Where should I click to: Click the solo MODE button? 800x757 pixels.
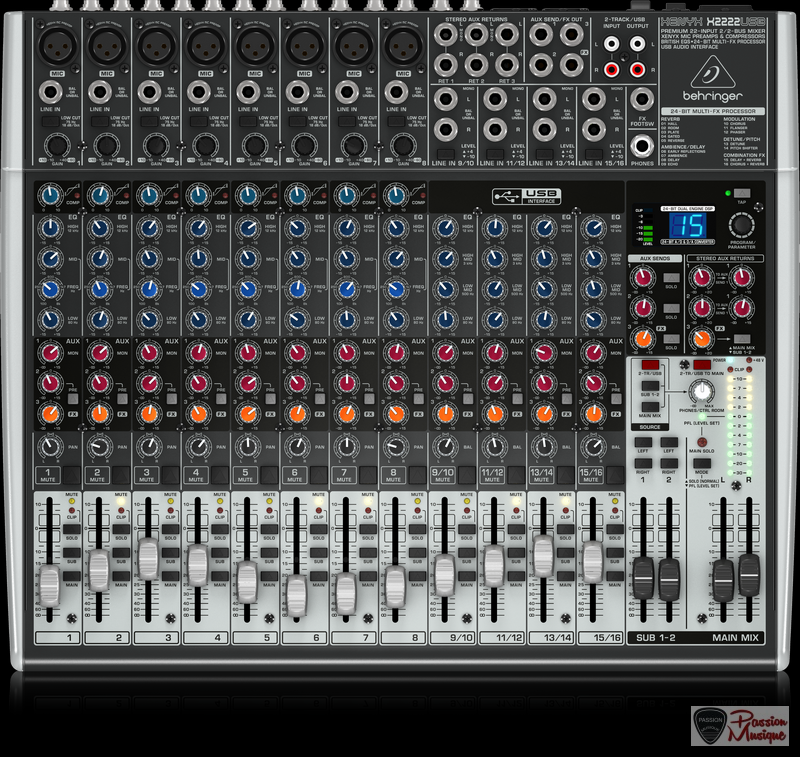702,463
